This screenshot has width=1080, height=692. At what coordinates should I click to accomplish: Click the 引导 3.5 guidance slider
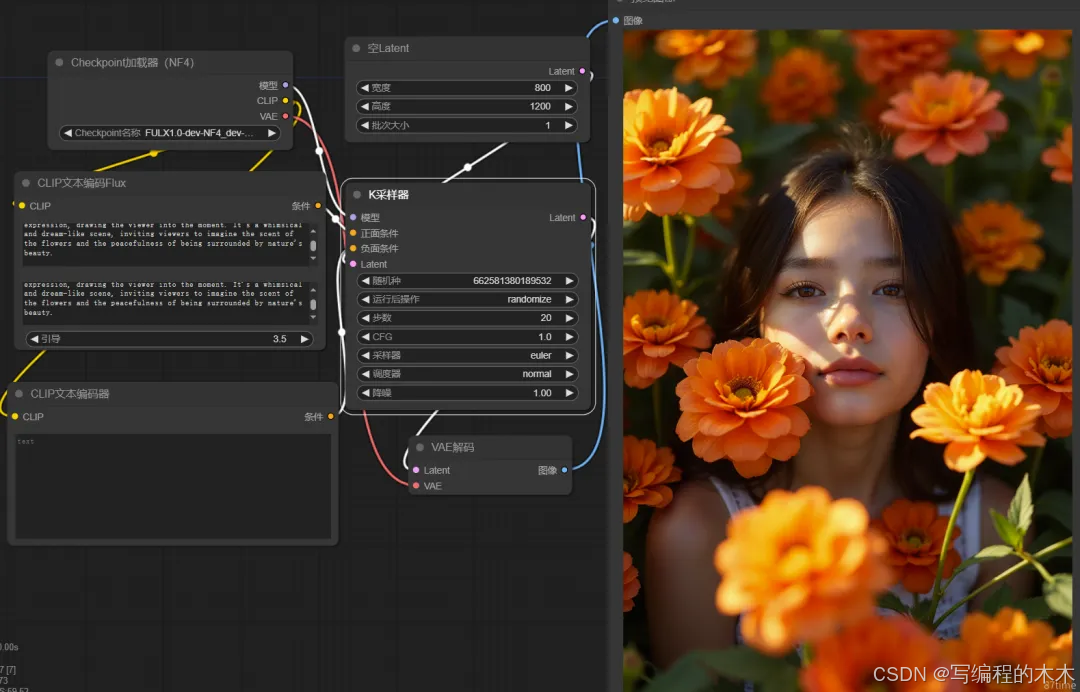click(x=169, y=339)
